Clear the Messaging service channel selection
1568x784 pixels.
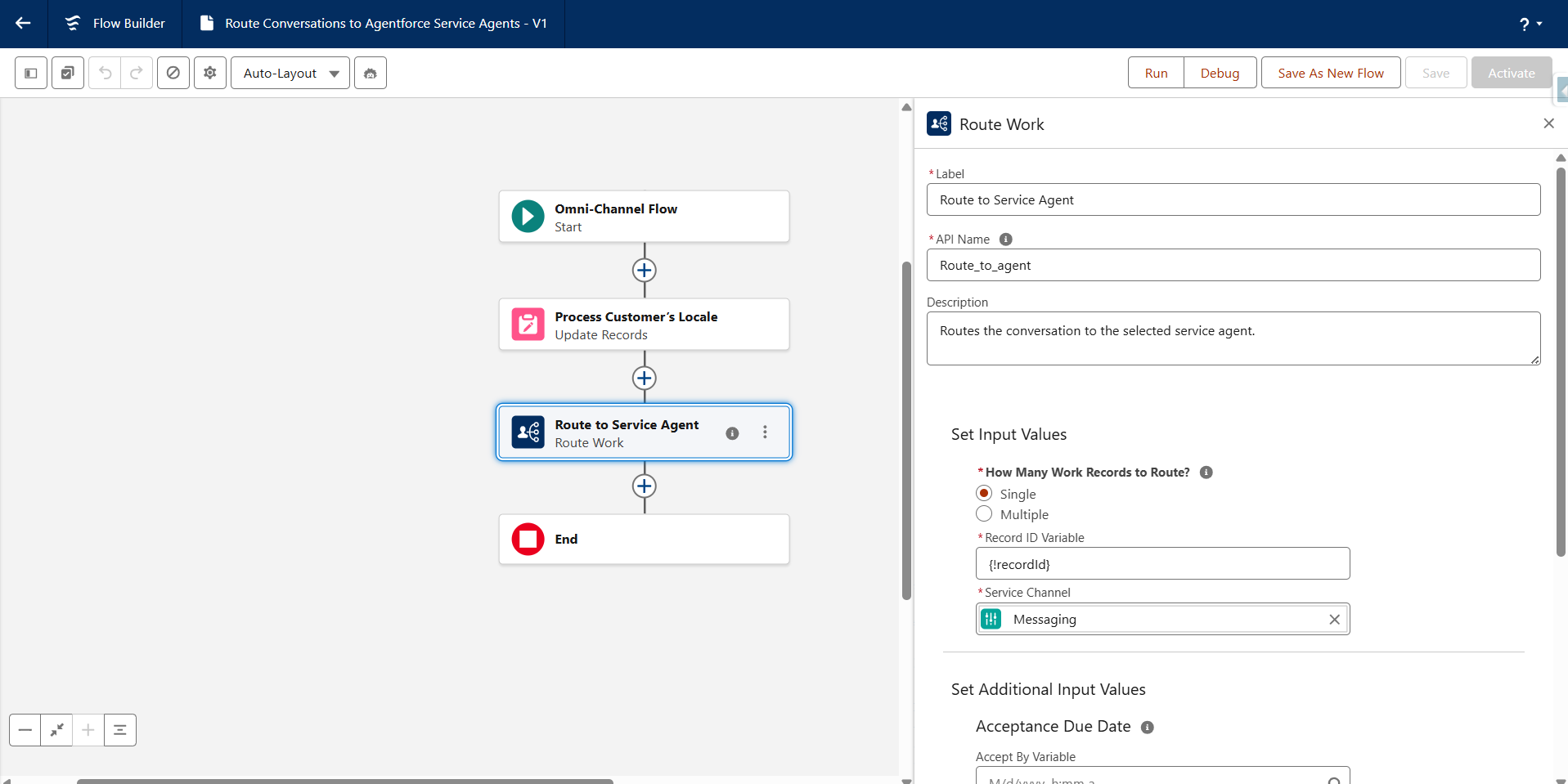[x=1334, y=620]
